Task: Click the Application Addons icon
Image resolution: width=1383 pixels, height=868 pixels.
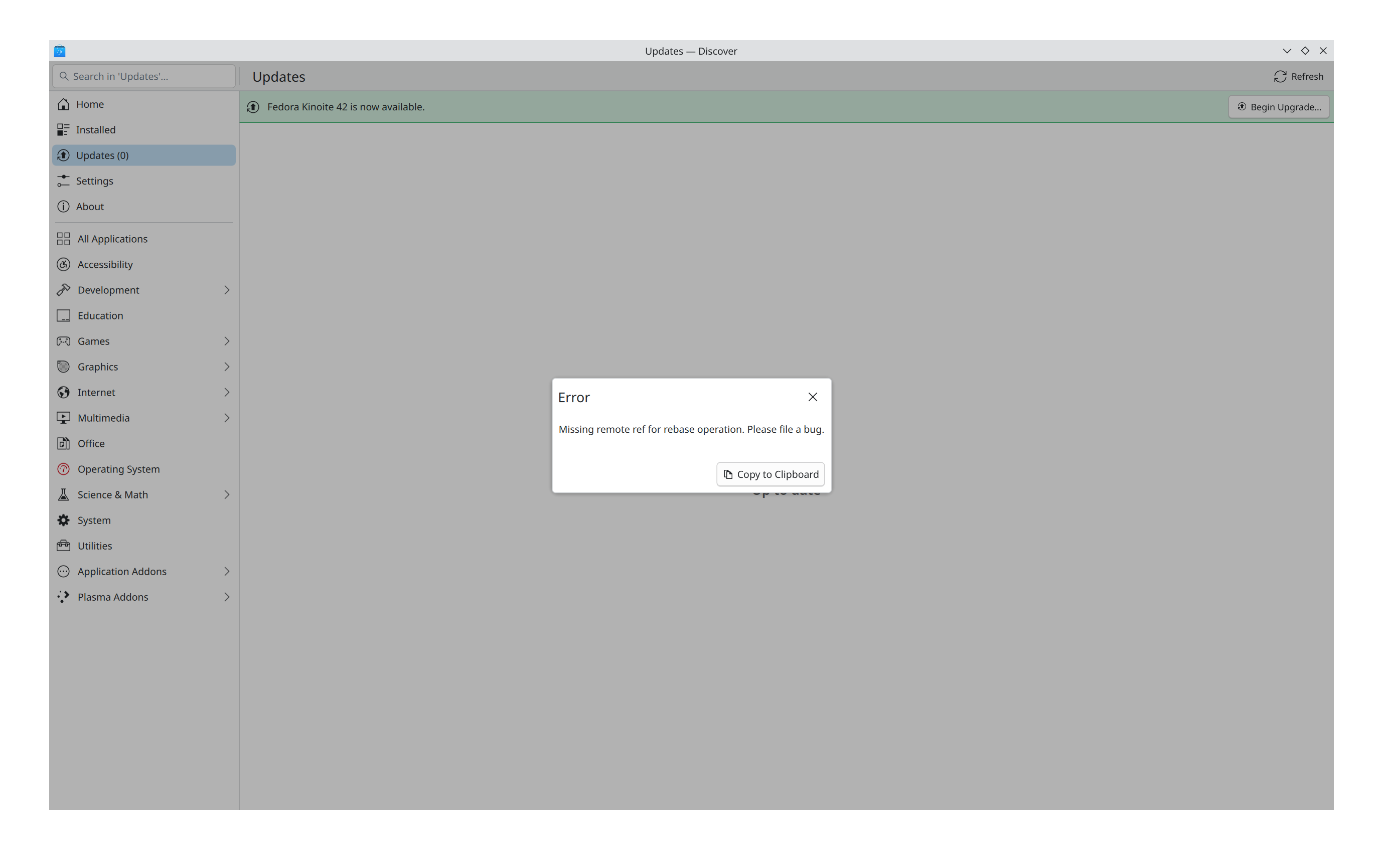Action: pos(63,571)
